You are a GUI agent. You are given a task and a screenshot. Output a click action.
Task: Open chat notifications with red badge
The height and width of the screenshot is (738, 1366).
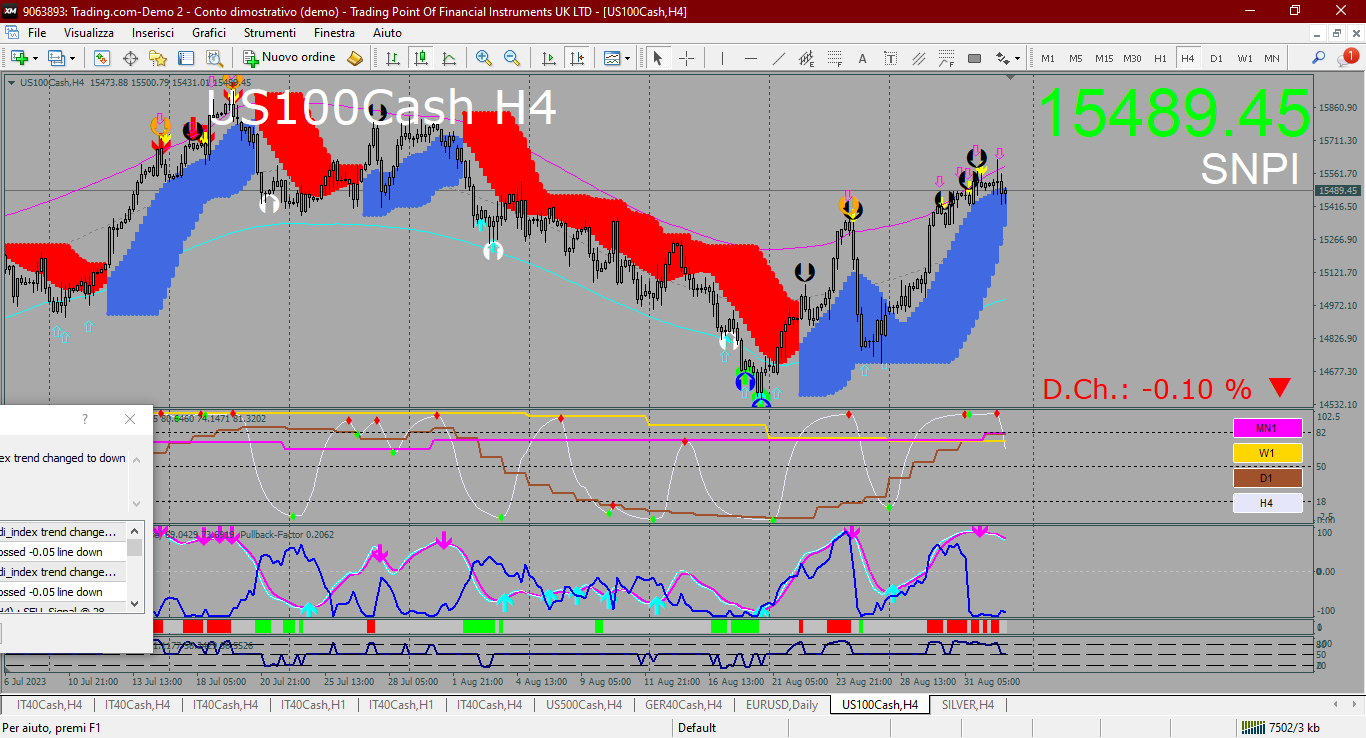point(1348,58)
